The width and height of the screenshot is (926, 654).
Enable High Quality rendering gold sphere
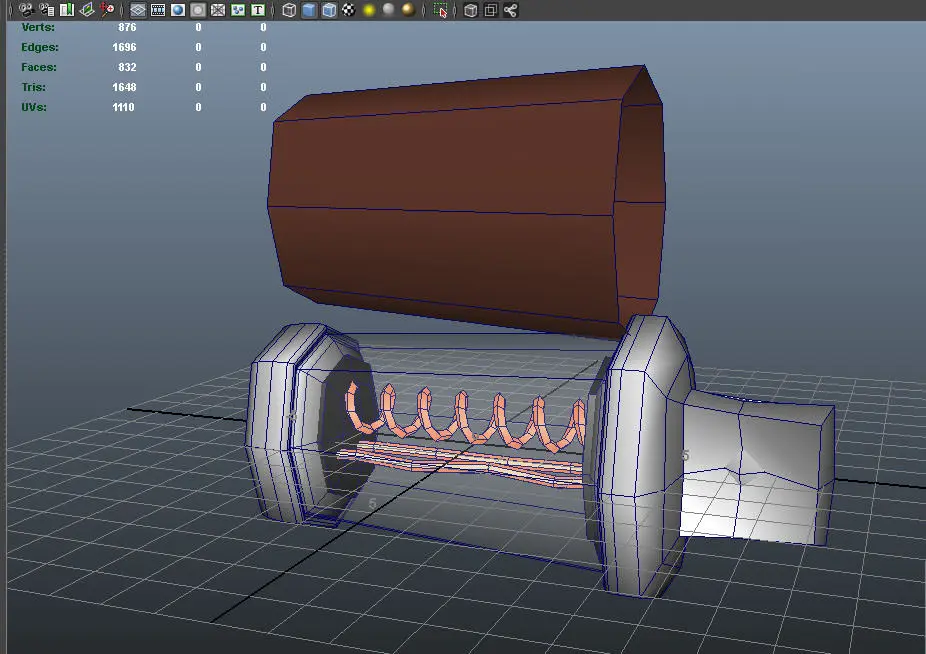coord(408,9)
